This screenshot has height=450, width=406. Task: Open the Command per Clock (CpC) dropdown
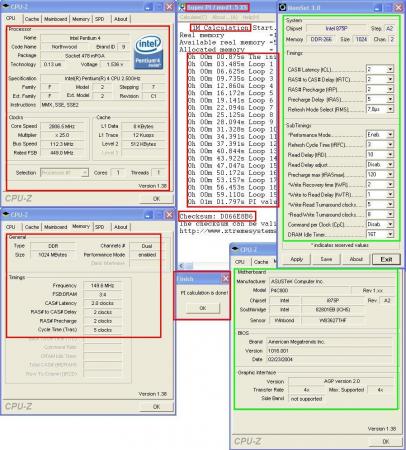(390, 224)
